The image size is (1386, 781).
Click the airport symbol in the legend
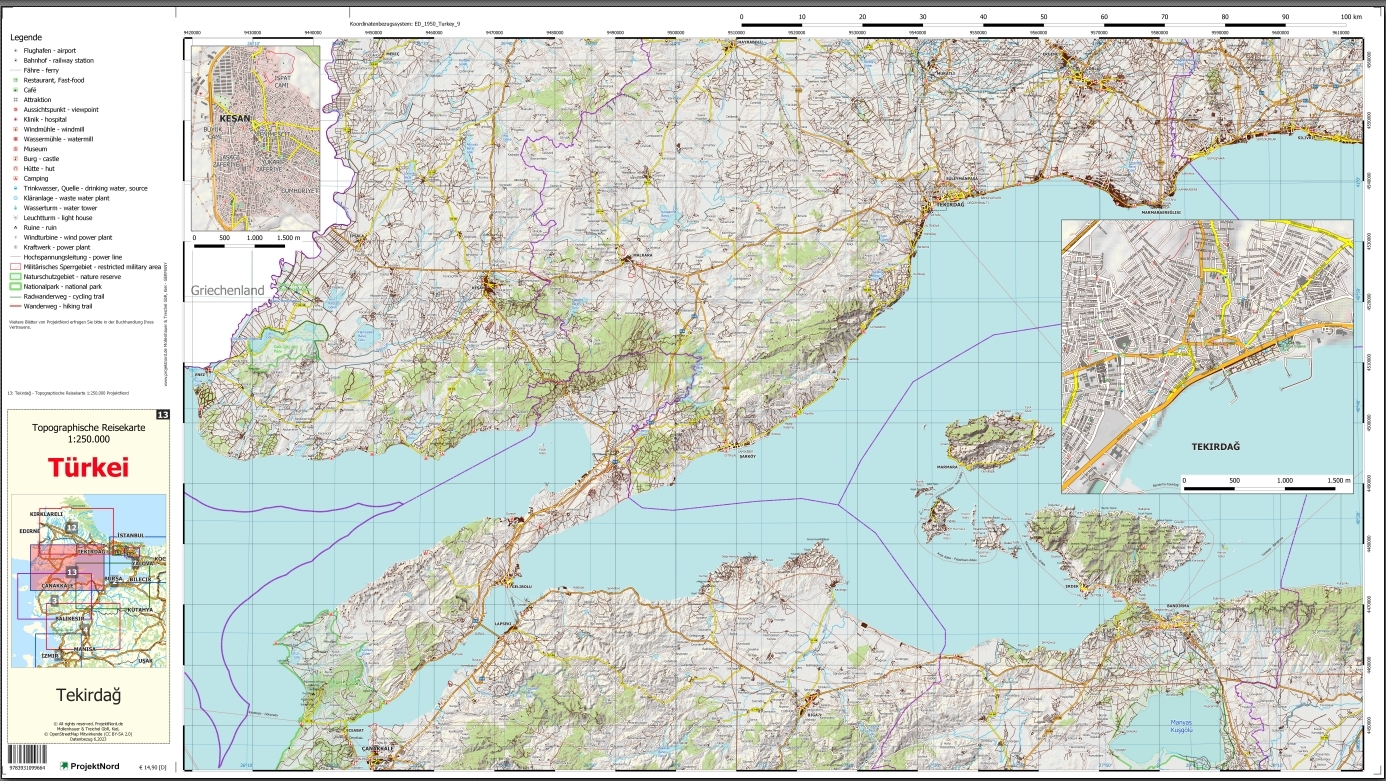15,50
